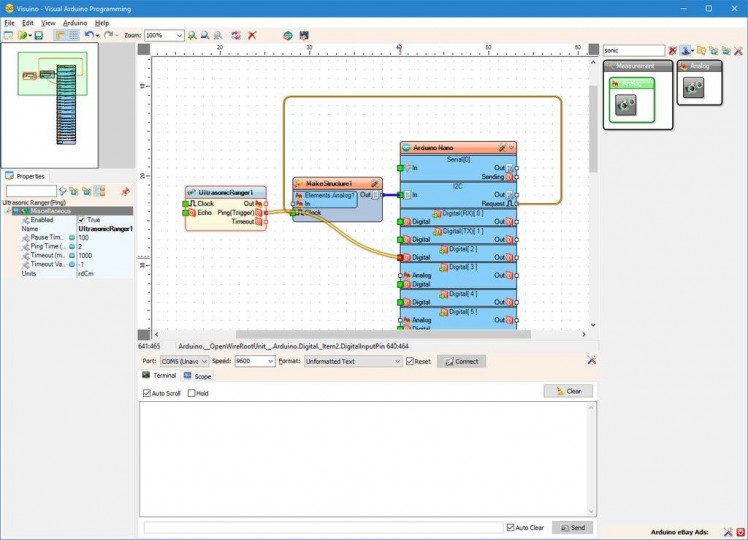Open the Speed baud rate dropdown
Viewport: 748px width, 540px height.
tap(270, 361)
